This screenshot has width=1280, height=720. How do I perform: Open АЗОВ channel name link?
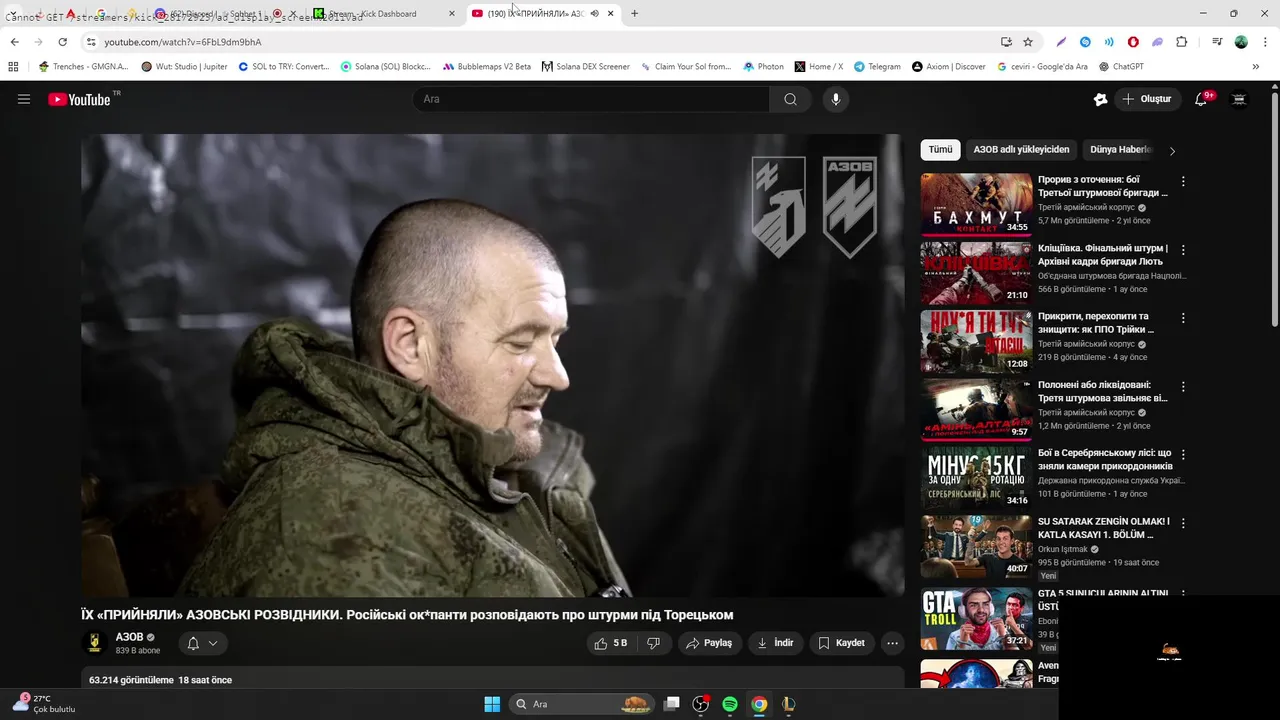(129, 637)
